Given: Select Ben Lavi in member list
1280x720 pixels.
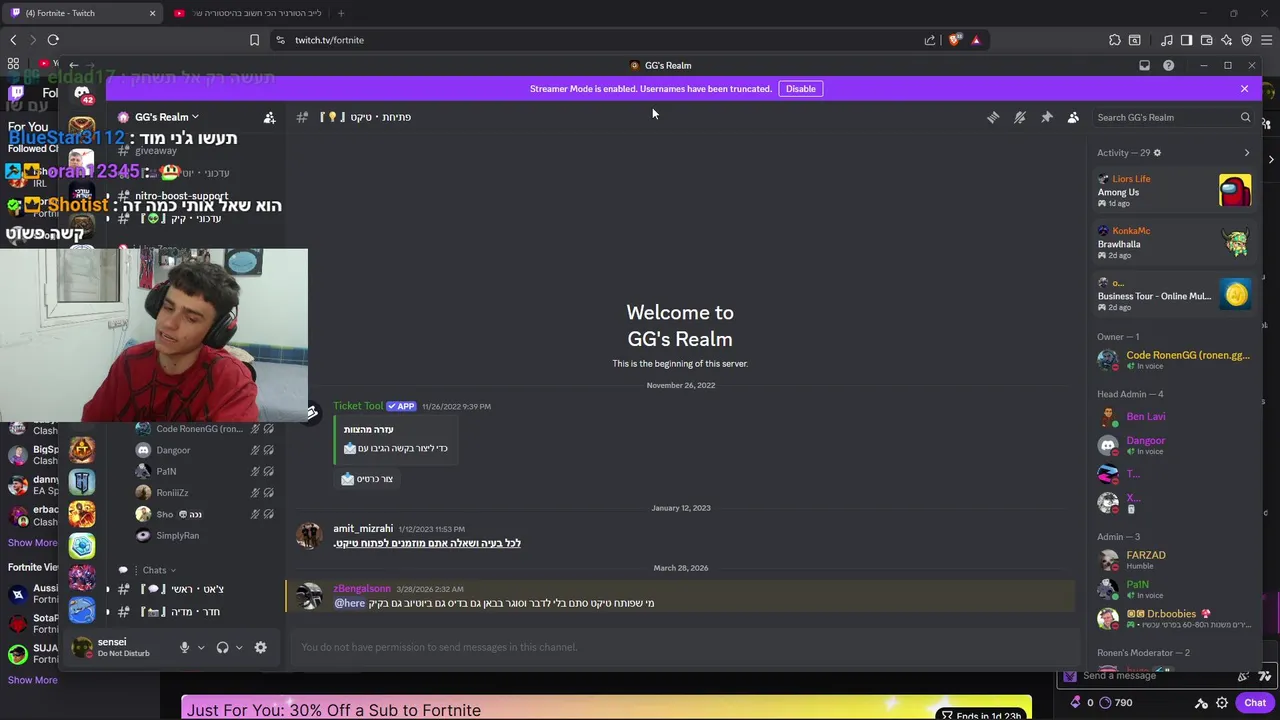Looking at the screenshot, I should click(x=1174, y=417).
